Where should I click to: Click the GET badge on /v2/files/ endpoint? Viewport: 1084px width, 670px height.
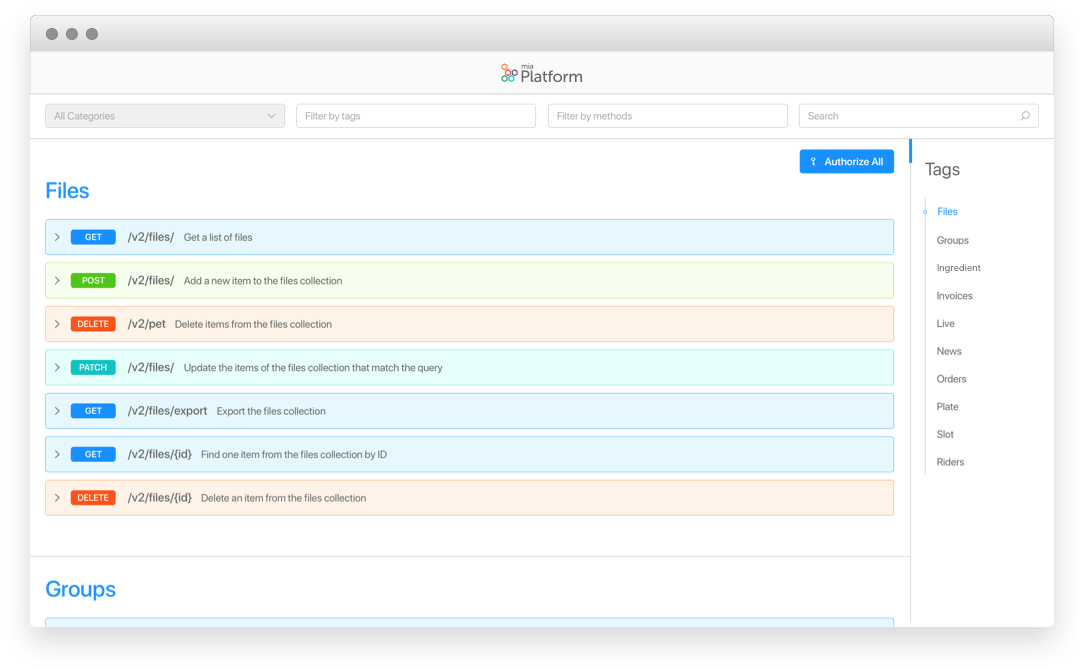[93, 237]
